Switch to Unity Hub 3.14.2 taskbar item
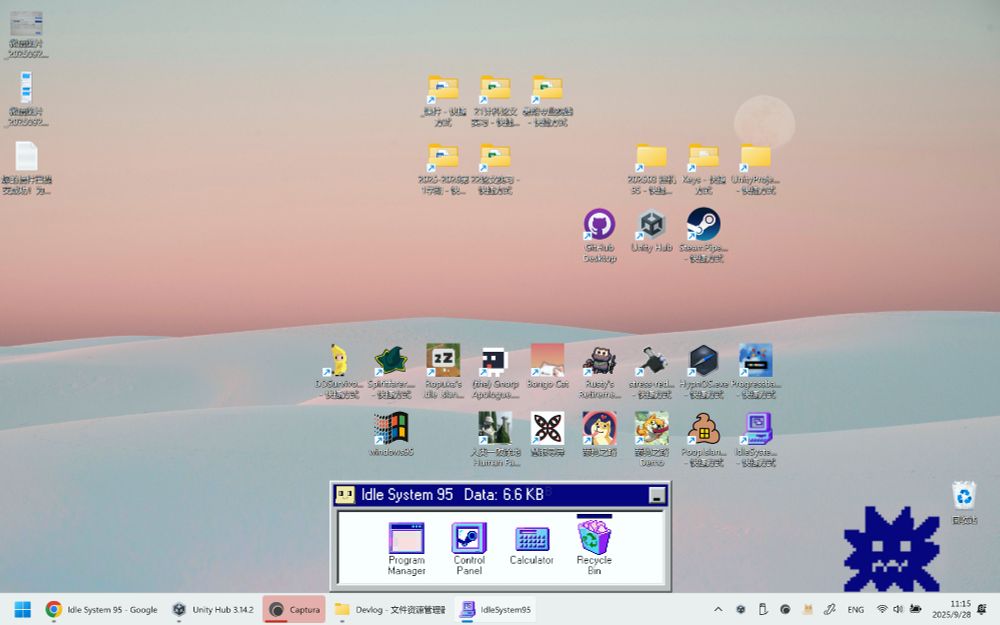The width and height of the screenshot is (1000, 625). tap(213, 610)
